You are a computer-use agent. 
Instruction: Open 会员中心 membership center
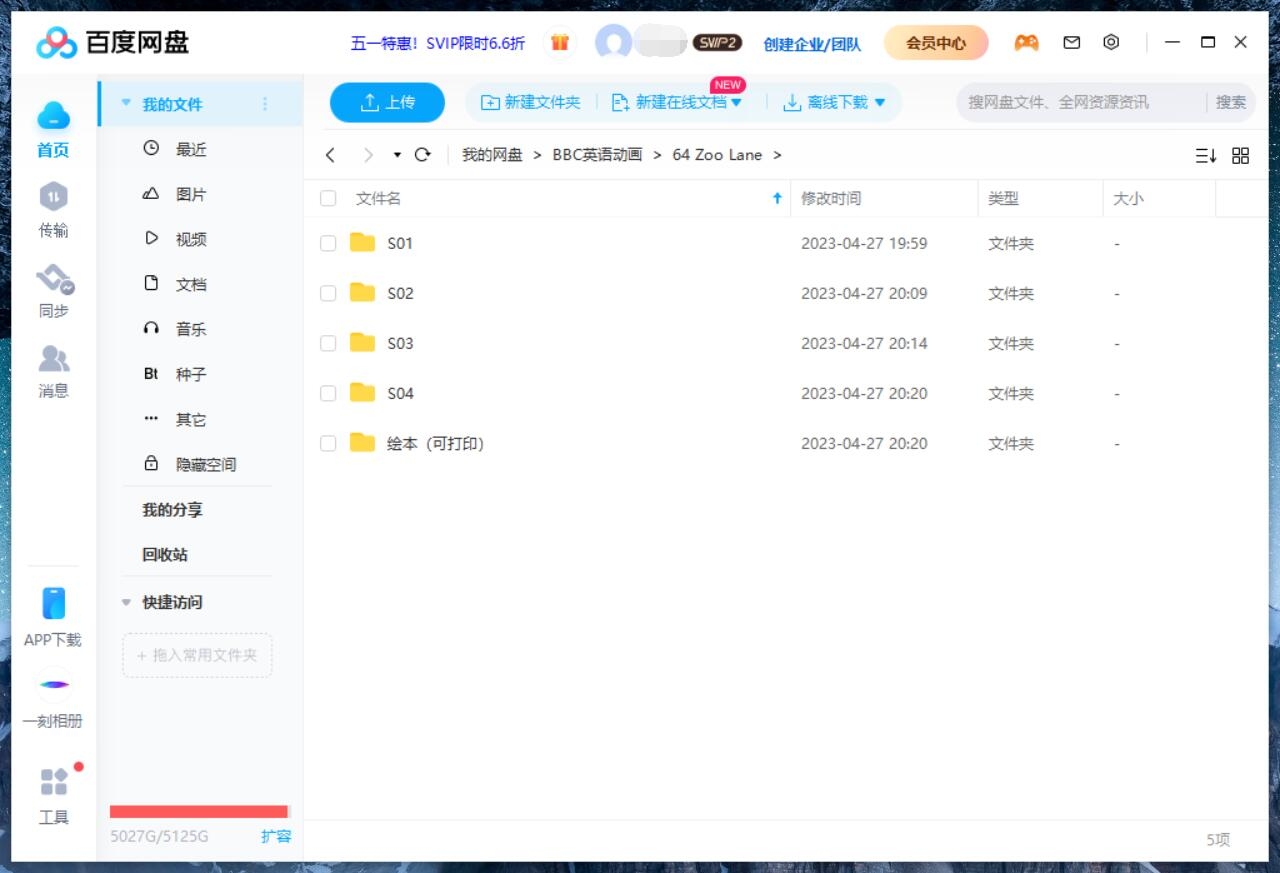(x=935, y=43)
